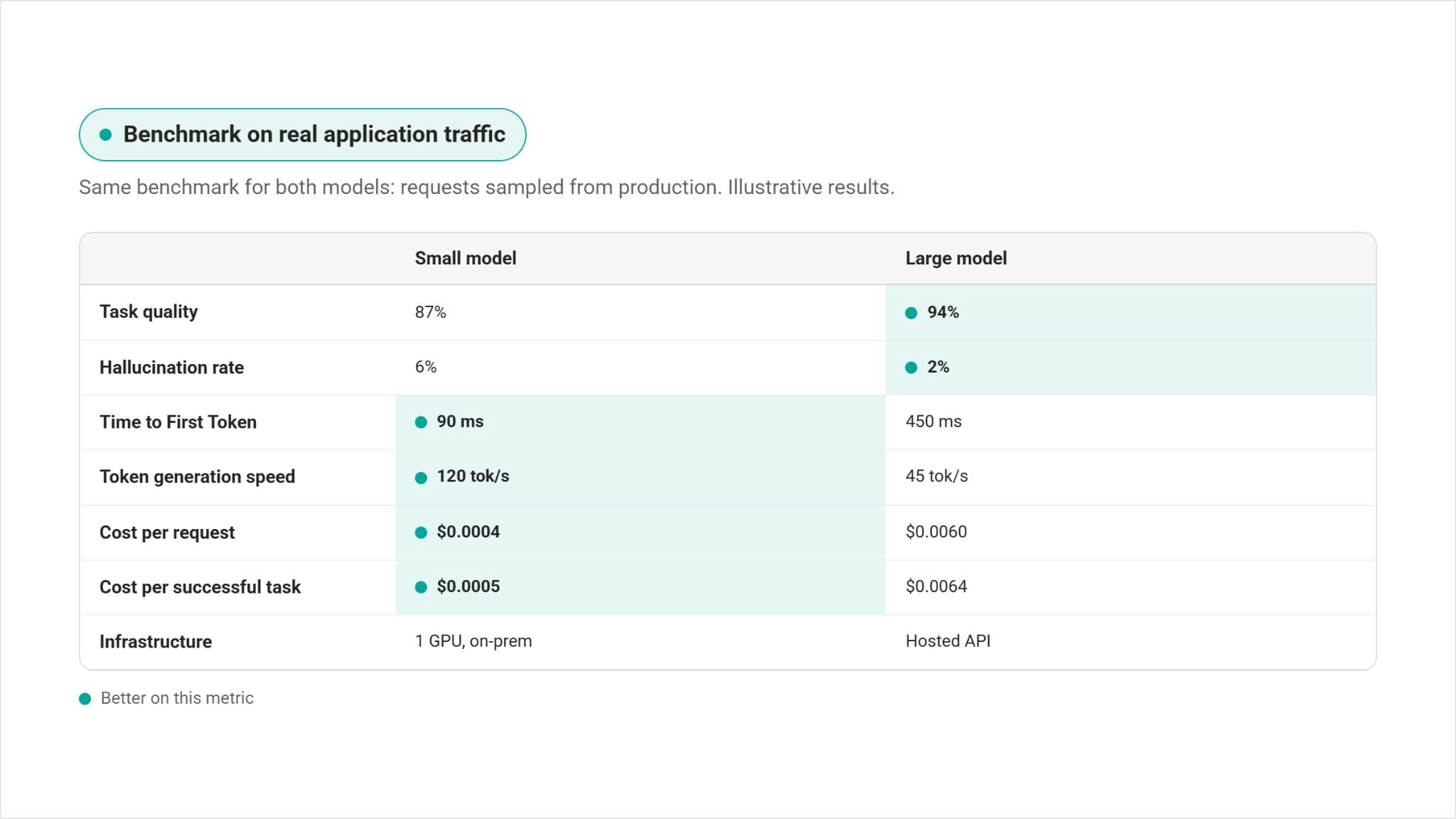Click the "Infrastructure" row label

pyautogui.click(x=156, y=642)
